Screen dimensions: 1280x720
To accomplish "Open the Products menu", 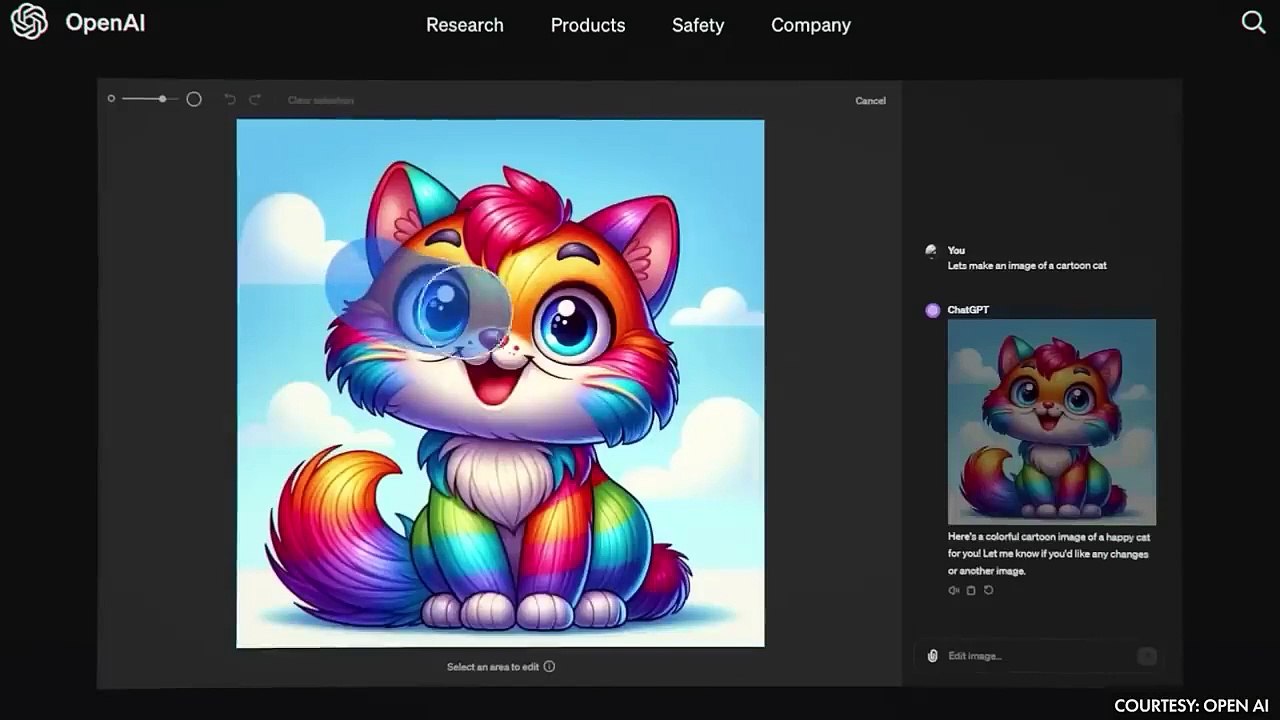I will 588,25.
